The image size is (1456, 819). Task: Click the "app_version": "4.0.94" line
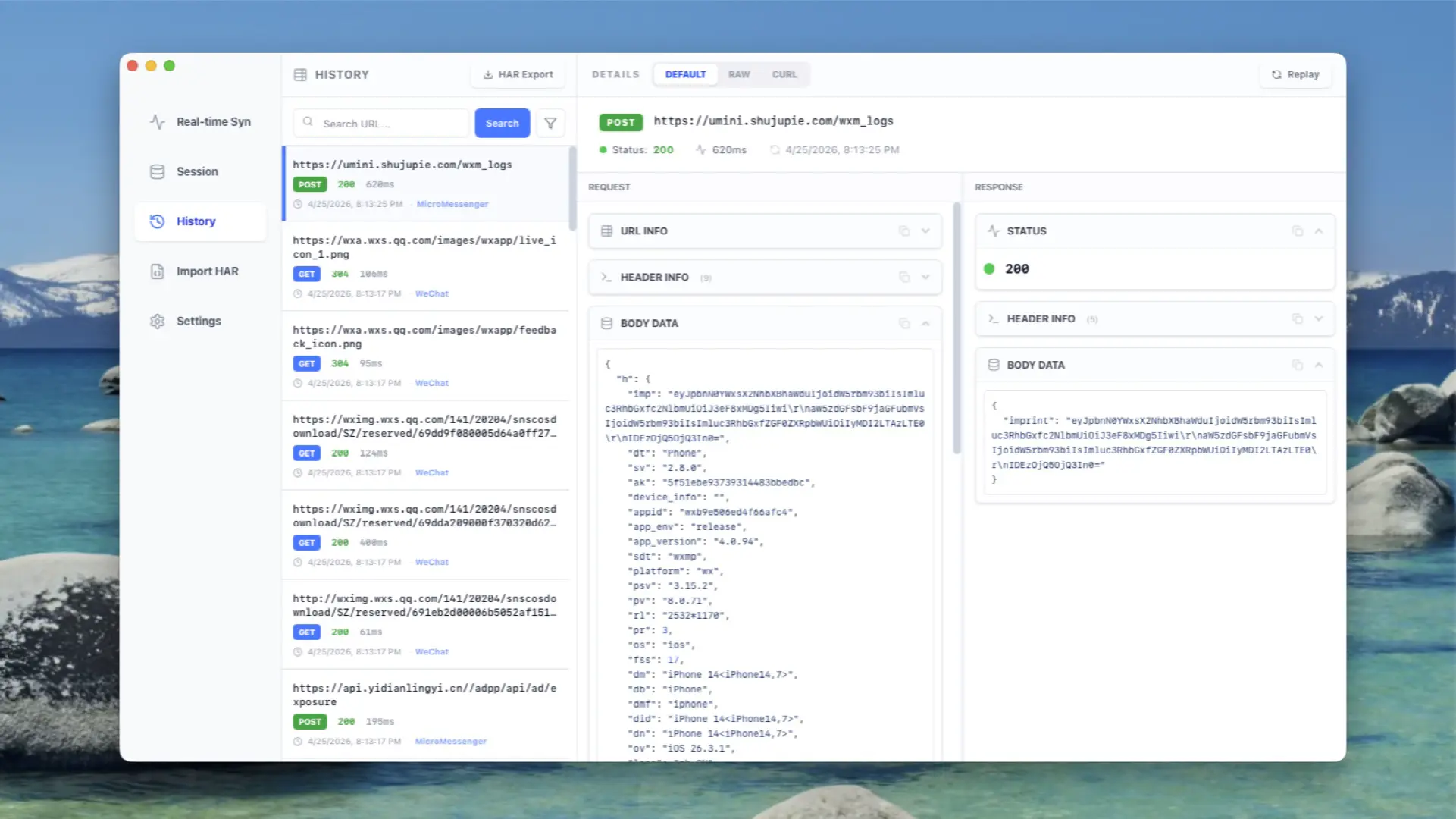695,541
